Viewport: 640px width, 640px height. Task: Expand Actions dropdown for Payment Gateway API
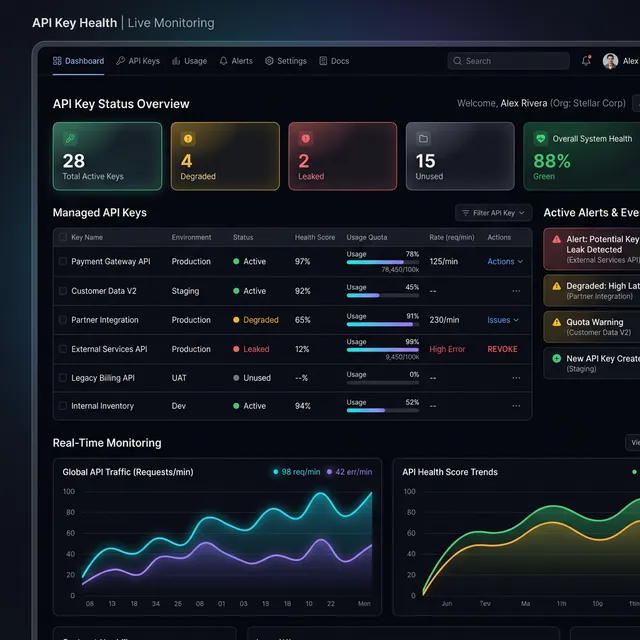point(505,262)
